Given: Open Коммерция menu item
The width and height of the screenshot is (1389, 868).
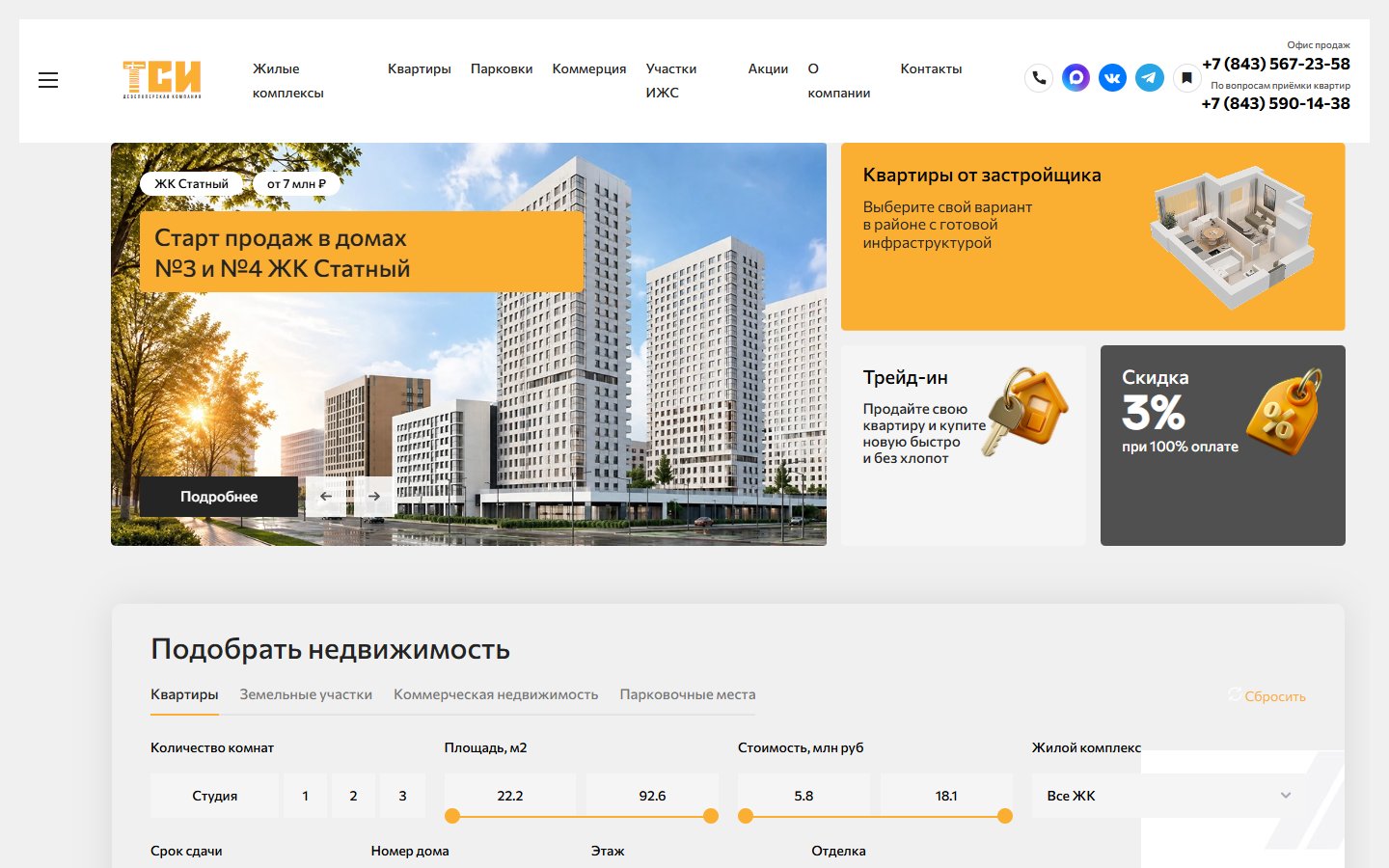Looking at the screenshot, I should 589,68.
